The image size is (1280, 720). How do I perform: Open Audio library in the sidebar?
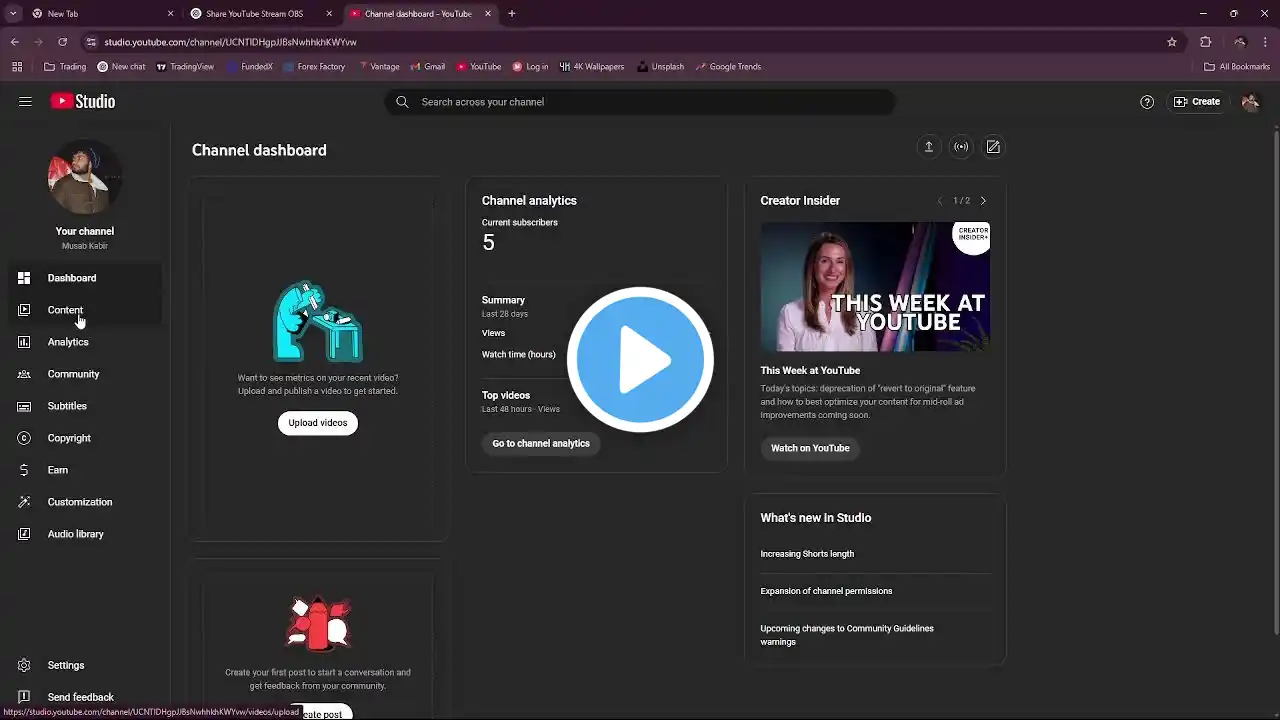85,534
